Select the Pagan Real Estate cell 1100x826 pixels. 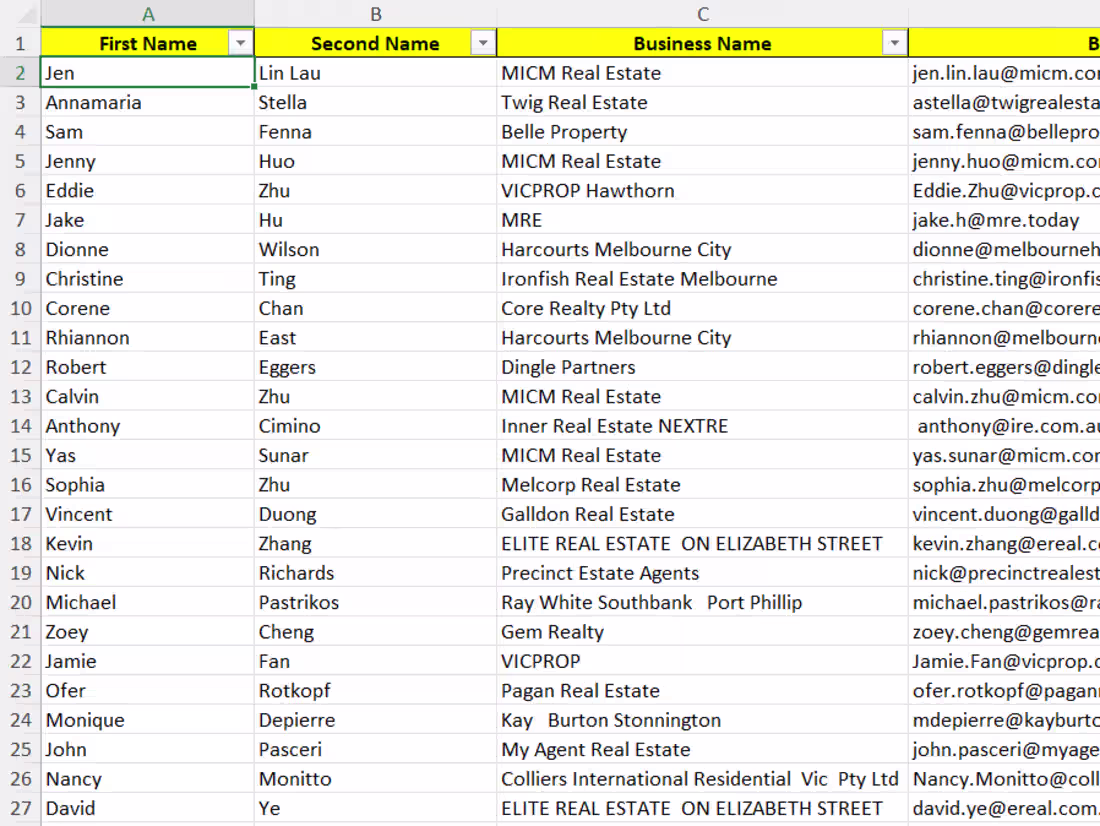tap(702, 691)
